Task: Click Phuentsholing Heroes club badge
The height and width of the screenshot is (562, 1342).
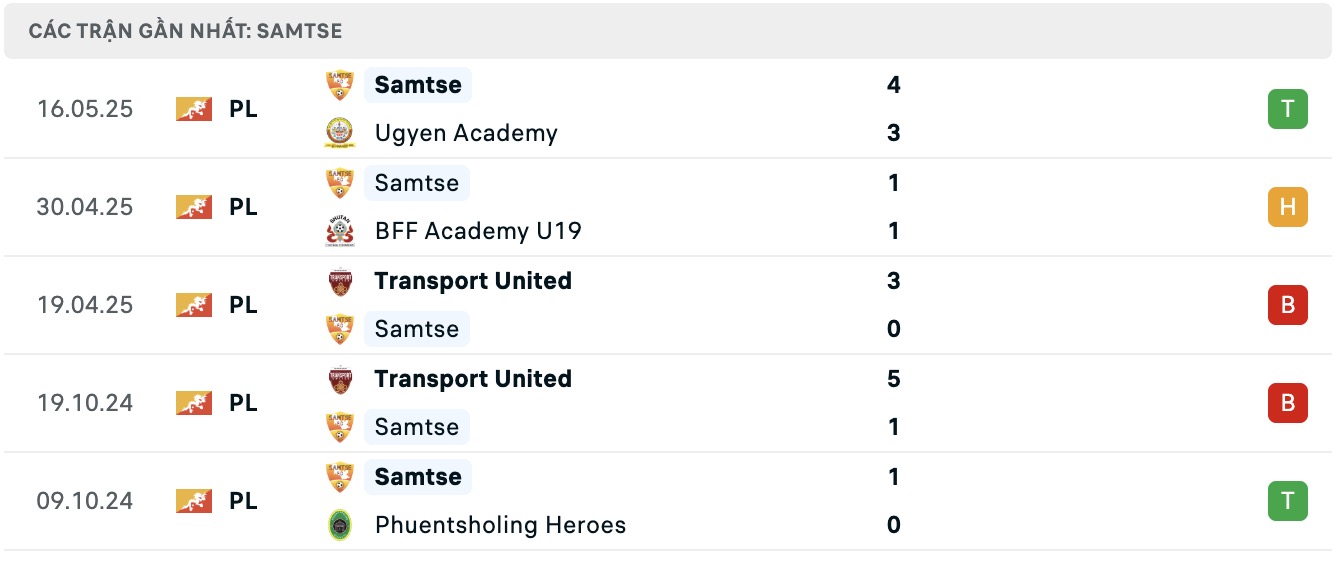Action: pos(340,525)
